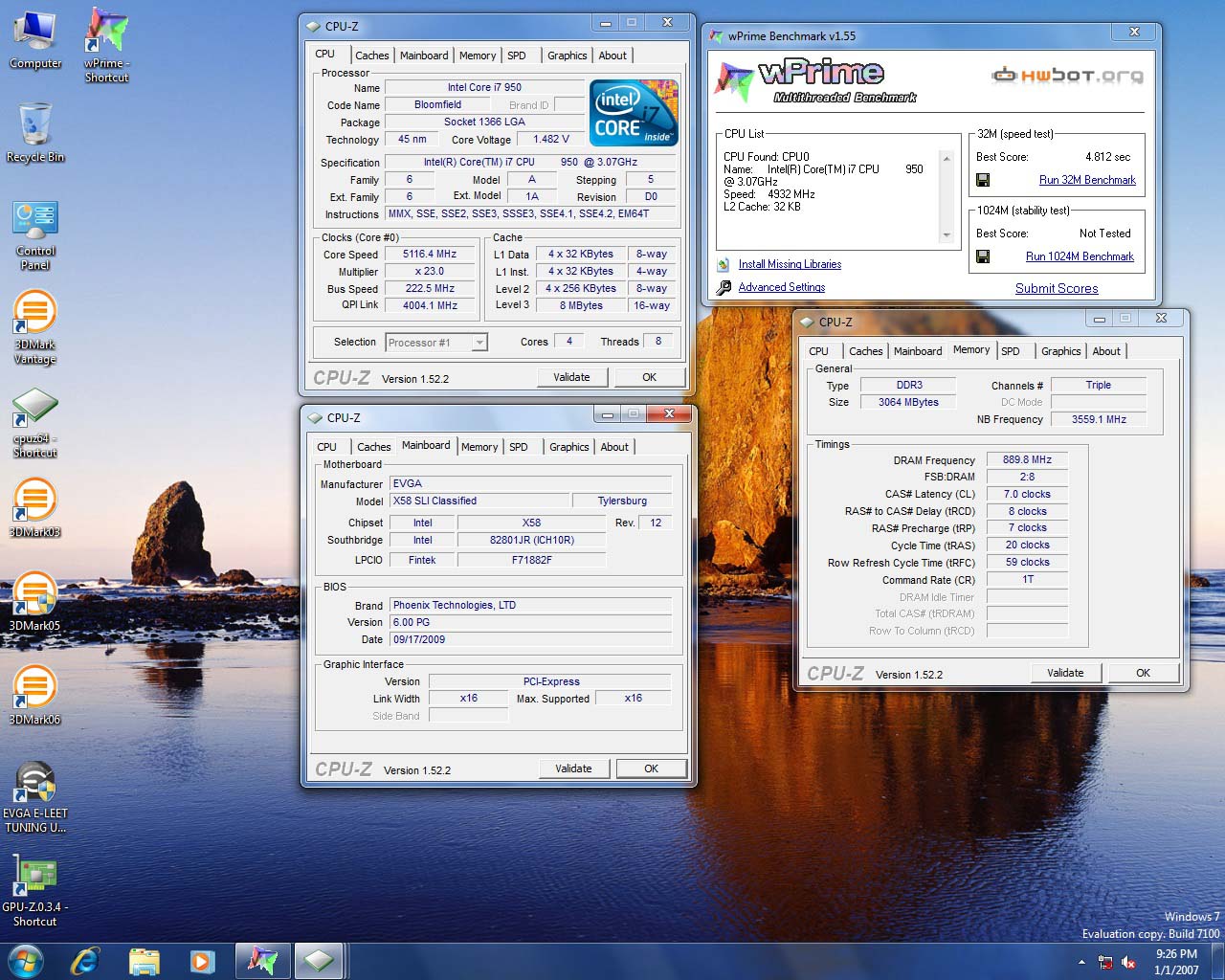Click the Intel Core i7 950 name field
Image resolution: width=1225 pixels, height=980 pixels.
[x=484, y=88]
